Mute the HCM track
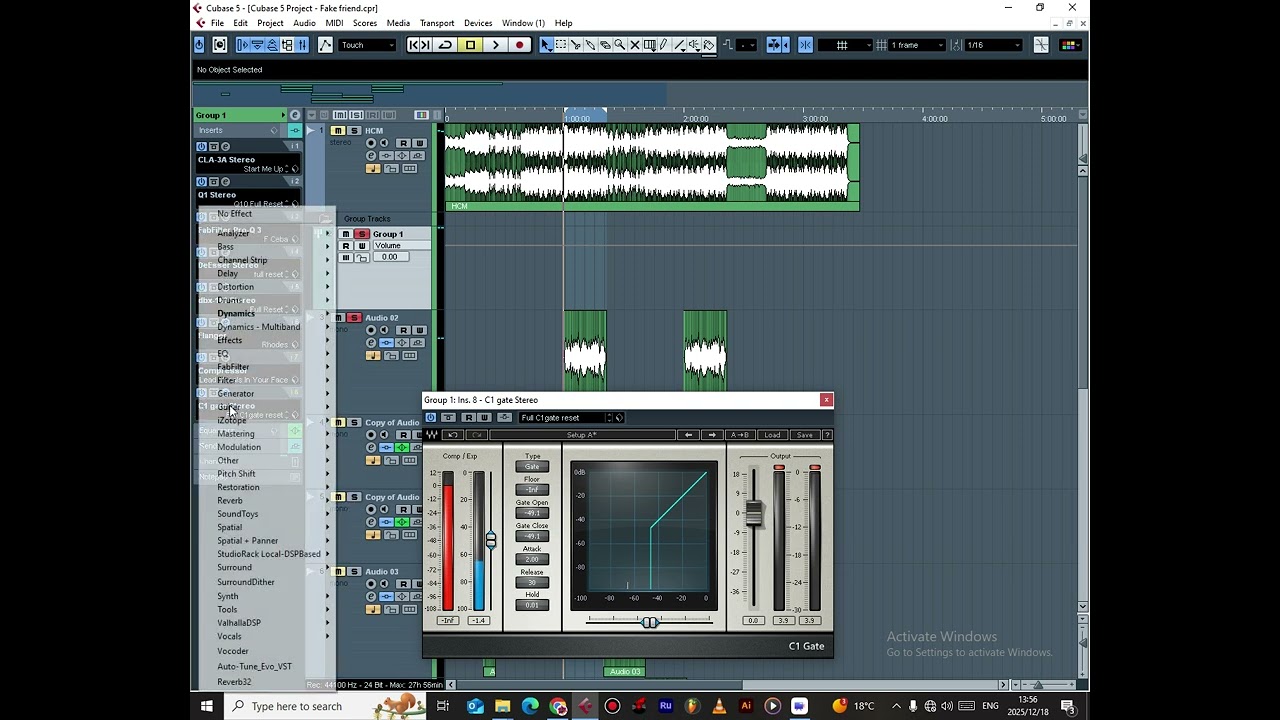1280x720 pixels. point(338,131)
